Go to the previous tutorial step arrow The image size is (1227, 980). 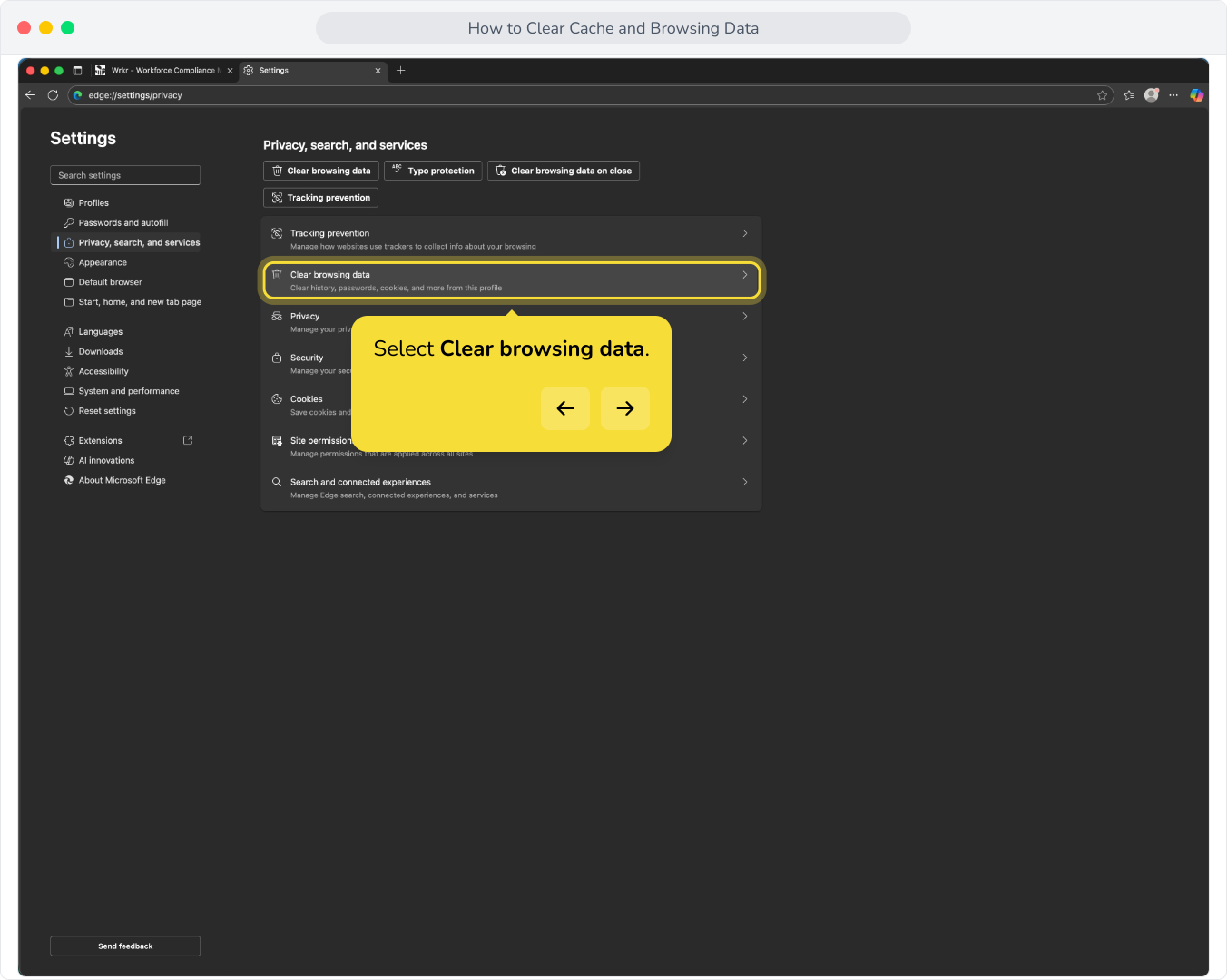[x=565, y=408]
